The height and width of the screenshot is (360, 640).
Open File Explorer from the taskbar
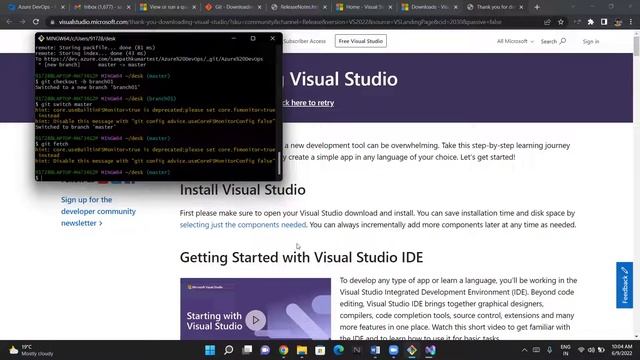coord(302,350)
